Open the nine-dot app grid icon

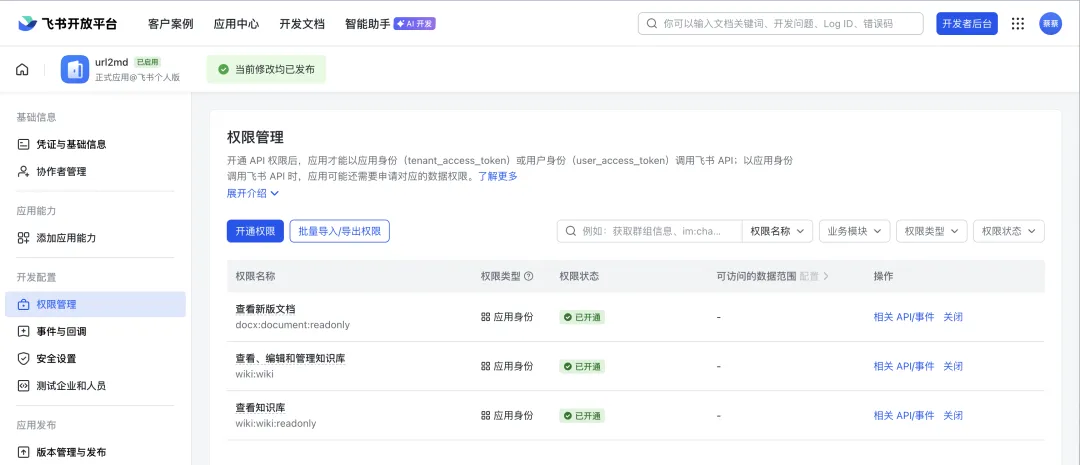tap(1018, 24)
